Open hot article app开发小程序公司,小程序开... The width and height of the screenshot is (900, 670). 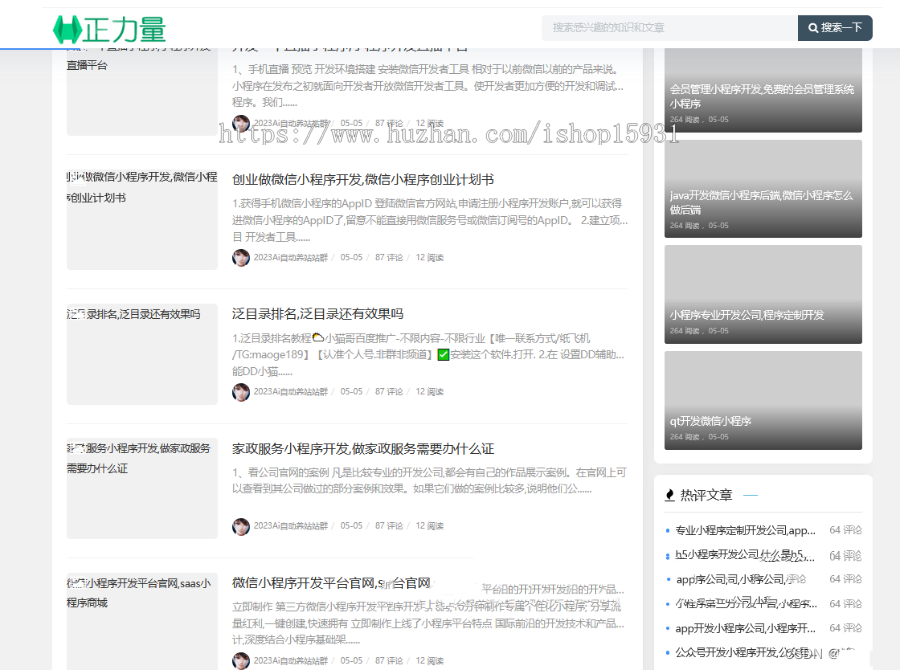click(x=745, y=628)
